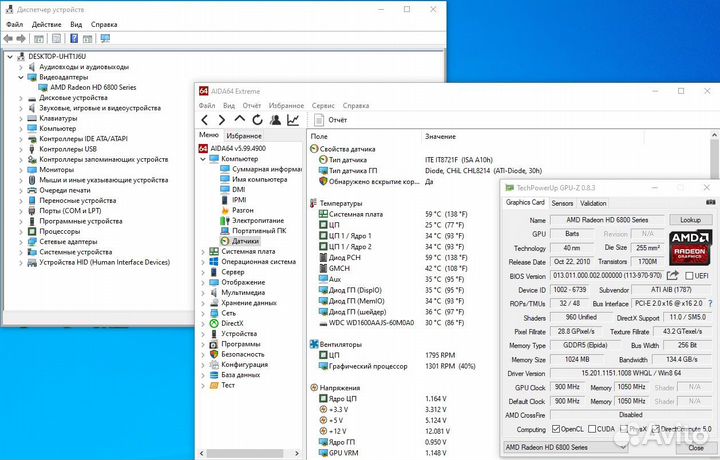Click the GPU-Z bus interface question mark
Viewport: 720px width, 460px height.
710,303
